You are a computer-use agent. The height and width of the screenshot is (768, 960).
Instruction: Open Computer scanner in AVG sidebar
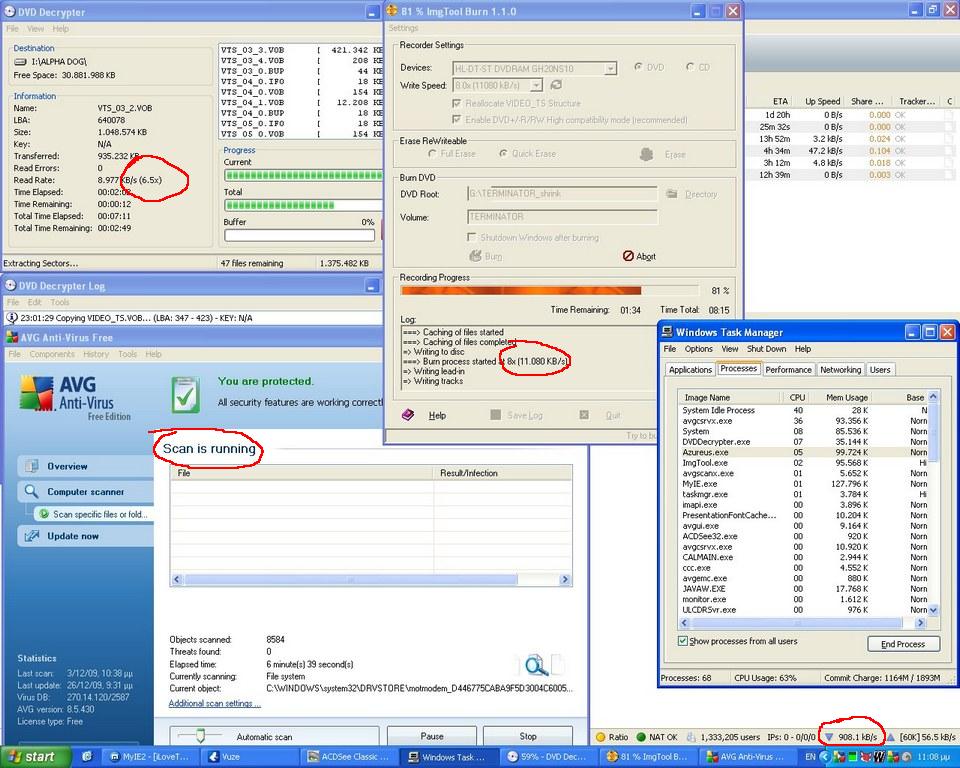coord(85,491)
